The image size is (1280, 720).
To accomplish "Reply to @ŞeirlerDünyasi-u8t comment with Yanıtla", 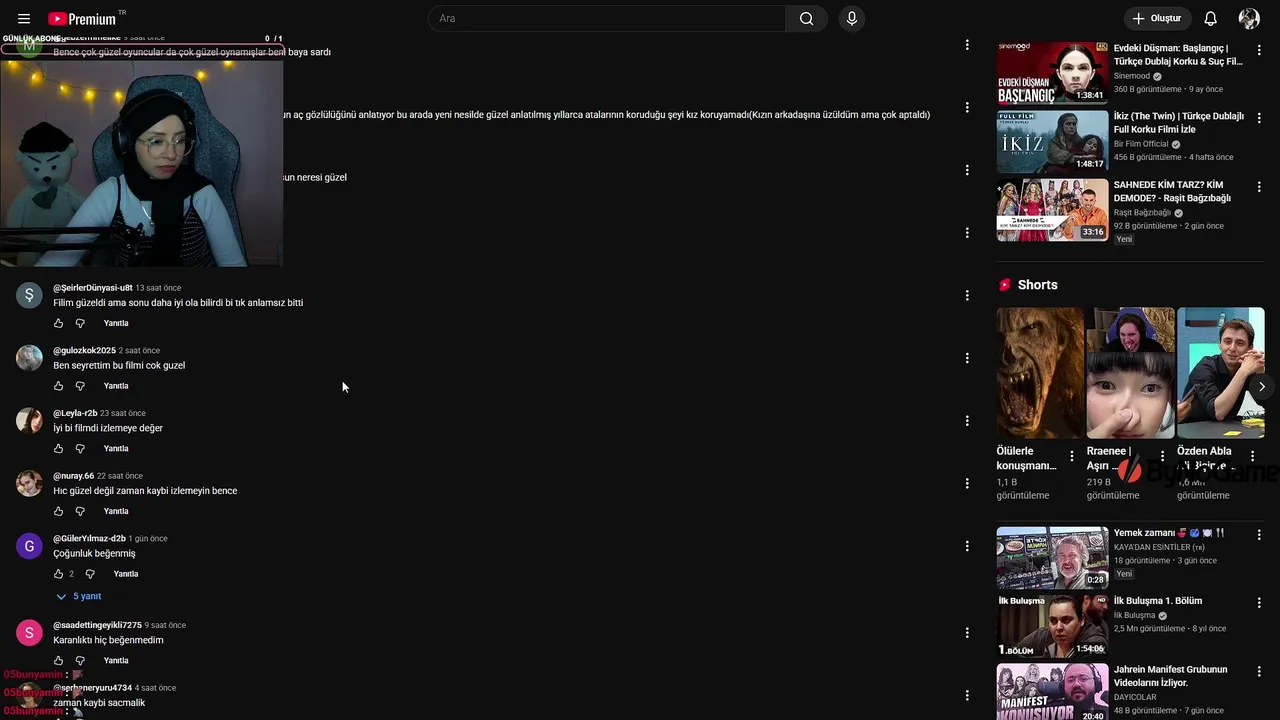I will [x=116, y=323].
